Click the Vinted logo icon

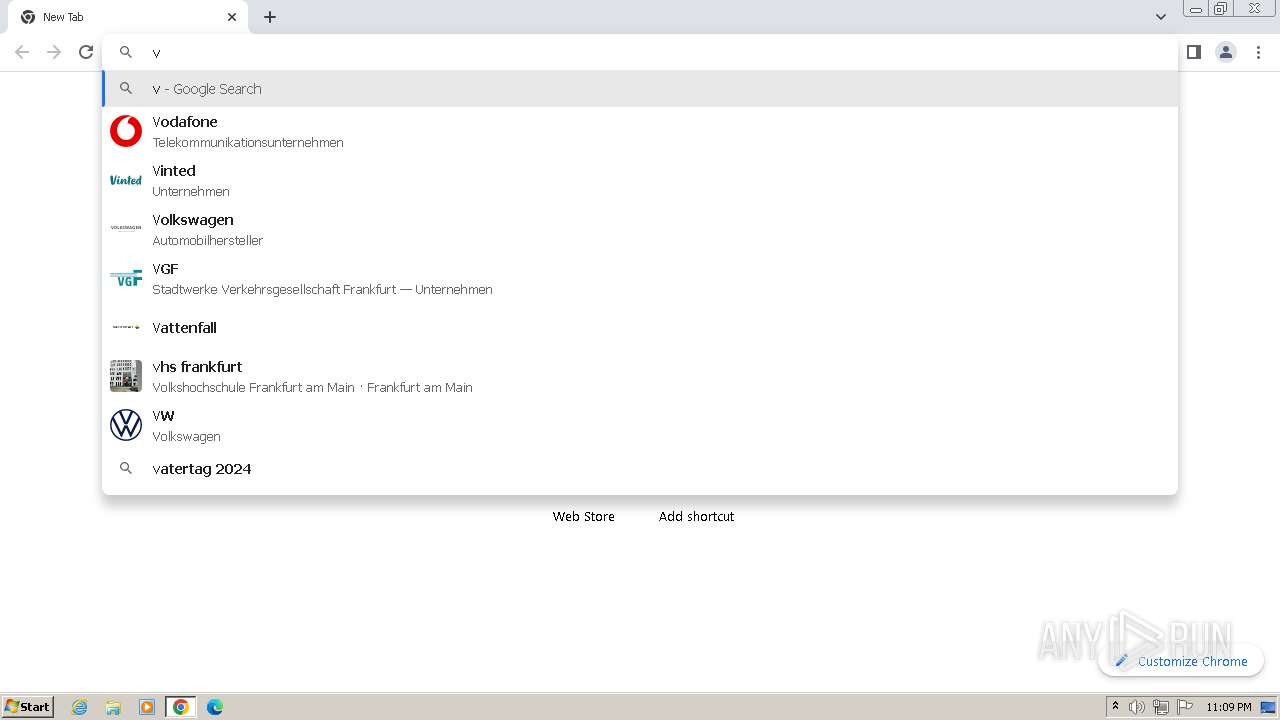pos(126,180)
